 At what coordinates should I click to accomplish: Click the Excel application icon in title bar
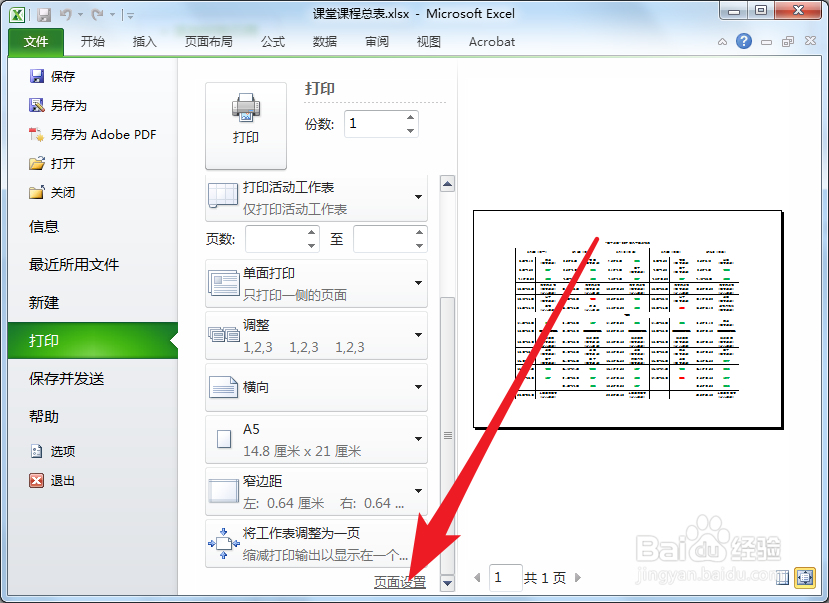tap(17, 14)
